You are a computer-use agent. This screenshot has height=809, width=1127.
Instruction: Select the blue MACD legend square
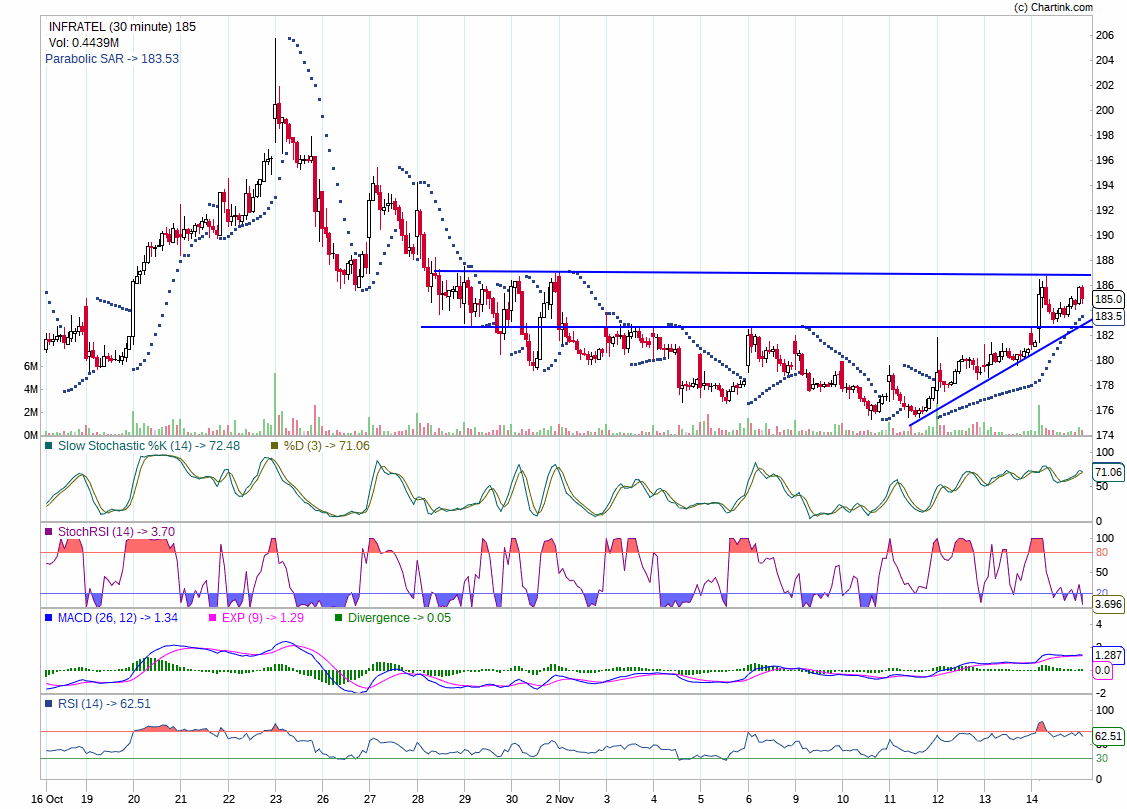click(49, 617)
